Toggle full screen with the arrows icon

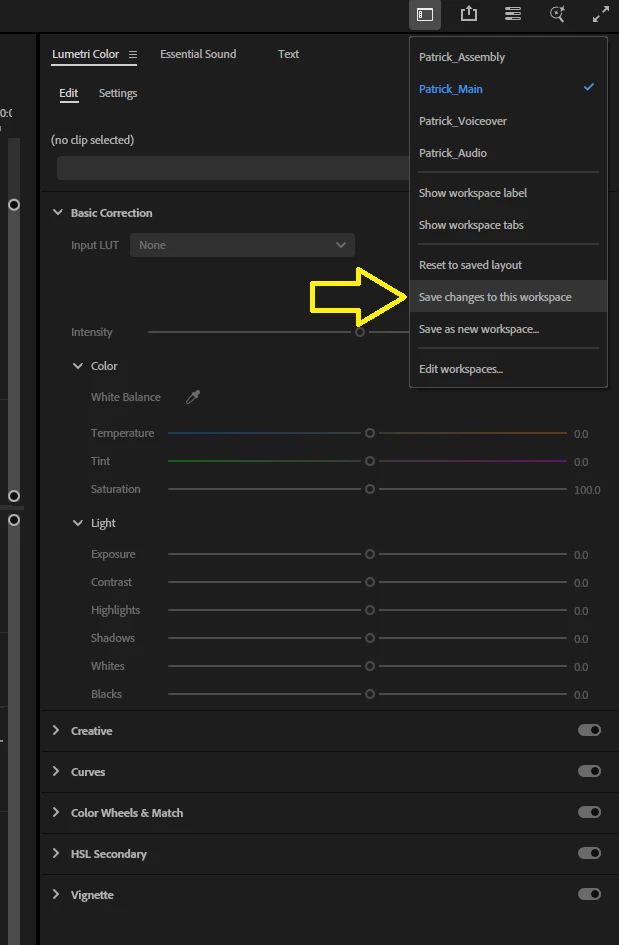pos(601,14)
